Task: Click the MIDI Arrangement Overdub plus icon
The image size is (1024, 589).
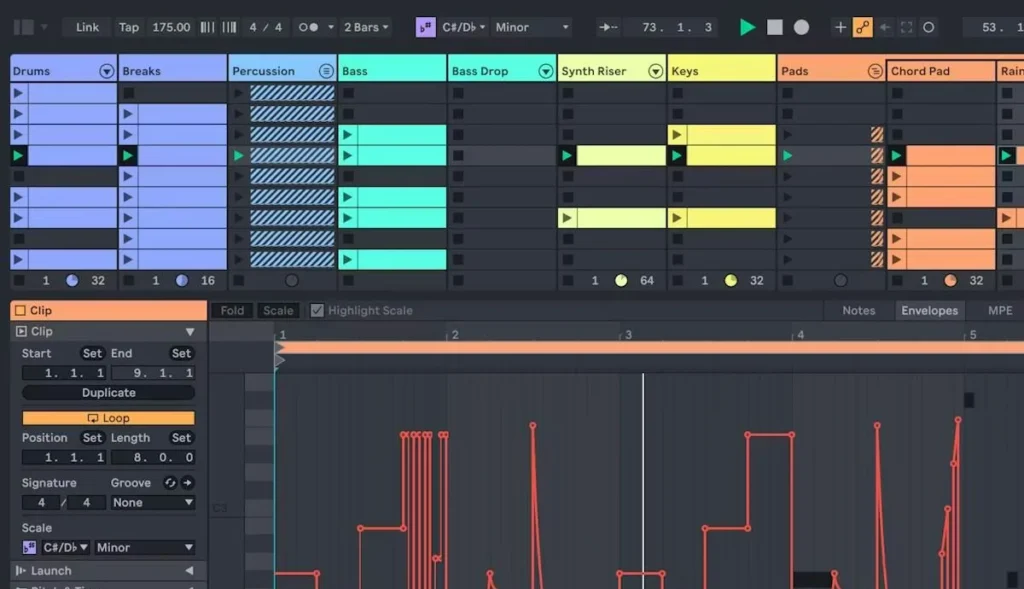Action: (840, 27)
